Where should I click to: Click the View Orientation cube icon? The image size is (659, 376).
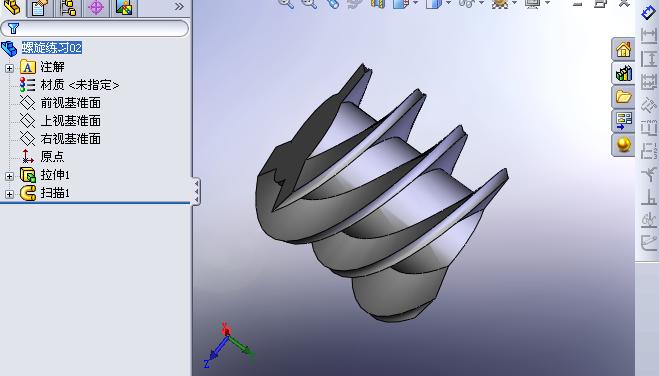coord(401,4)
